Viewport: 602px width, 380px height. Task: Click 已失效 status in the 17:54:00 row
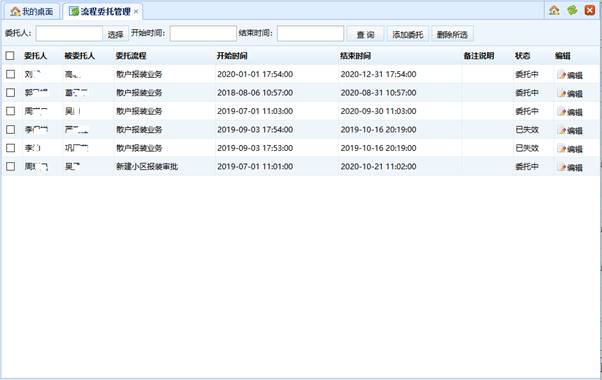click(x=527, y=129)
